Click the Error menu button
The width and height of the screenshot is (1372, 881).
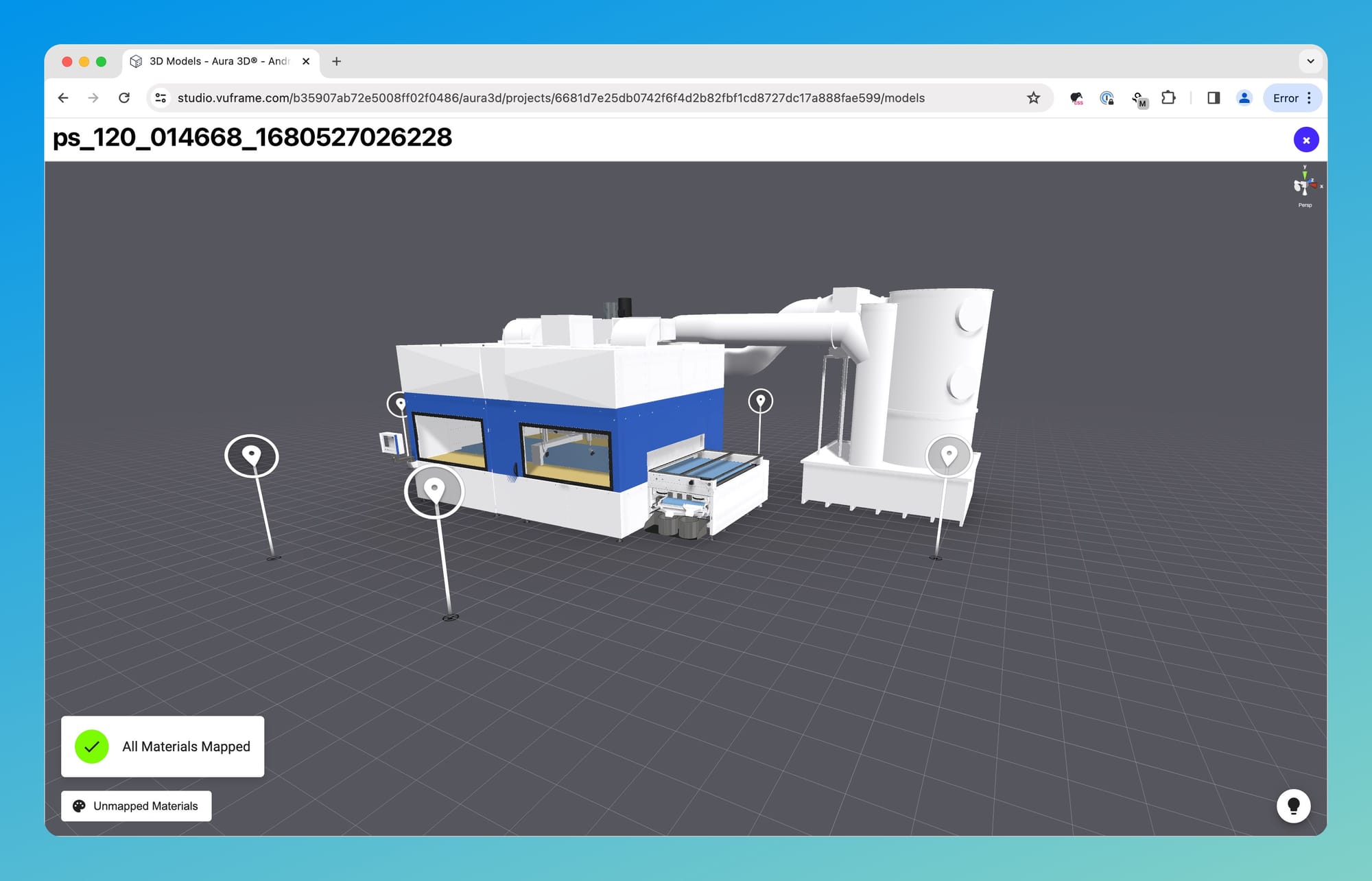pos(1292,98)
